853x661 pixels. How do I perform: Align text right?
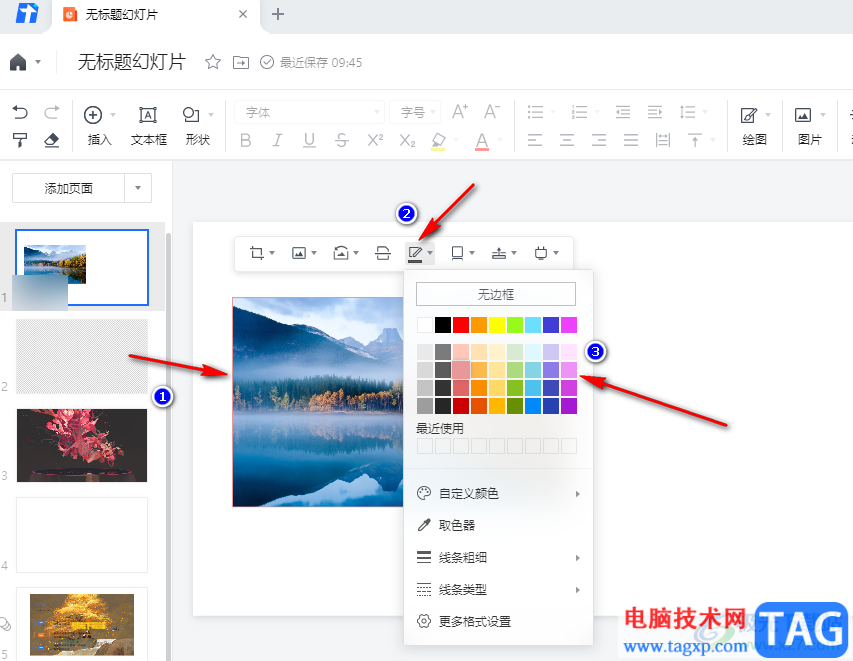tap(599, 140)
